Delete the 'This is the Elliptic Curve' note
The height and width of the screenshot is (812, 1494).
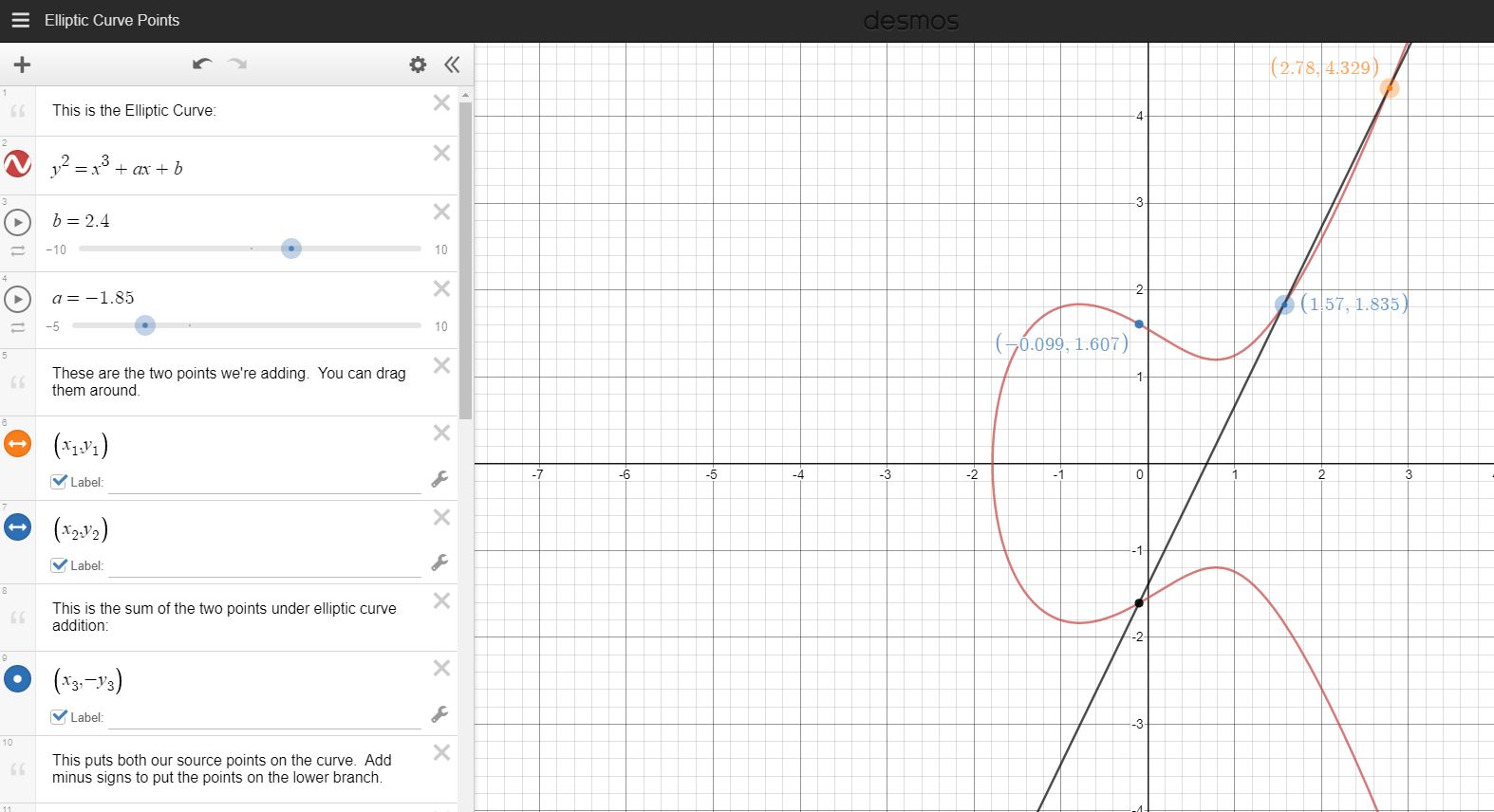pos(441,102)
